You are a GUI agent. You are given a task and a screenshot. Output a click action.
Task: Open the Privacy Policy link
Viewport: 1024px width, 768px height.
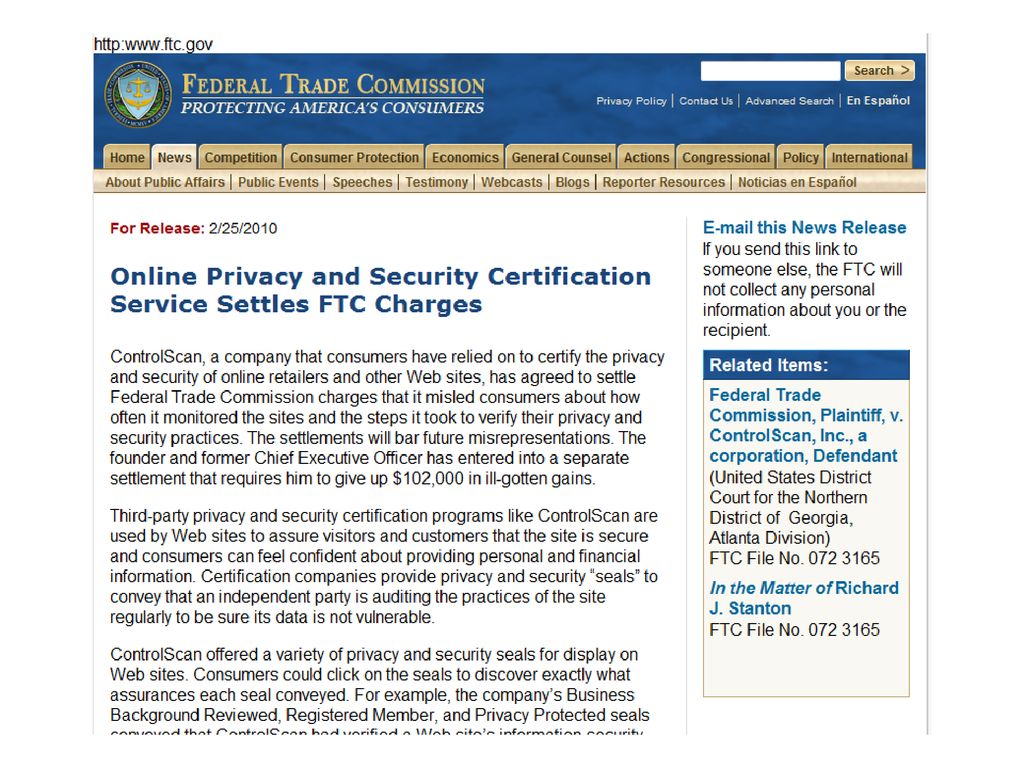point(631,101)
